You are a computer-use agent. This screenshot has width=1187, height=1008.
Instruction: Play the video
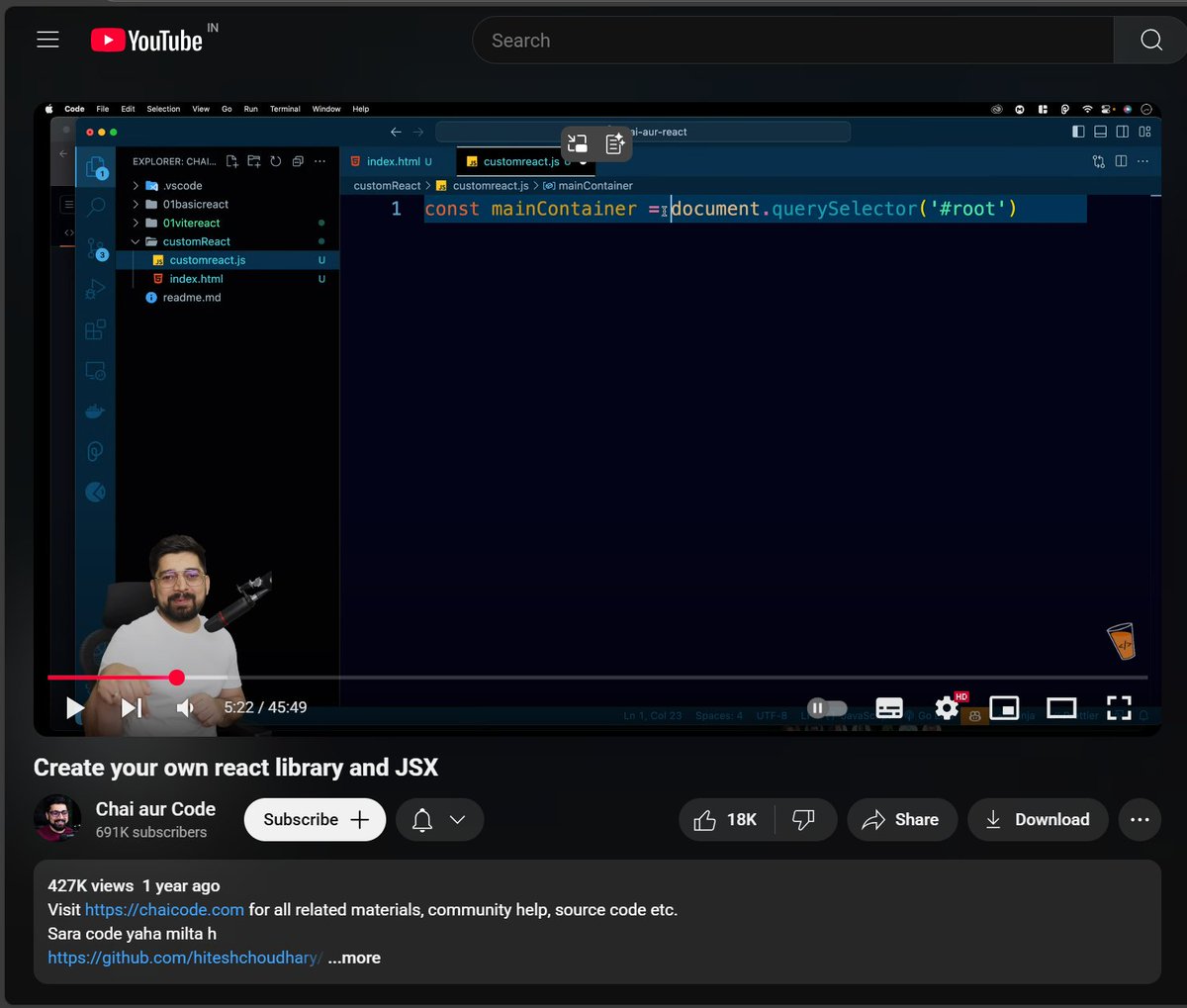click(75, 707)
